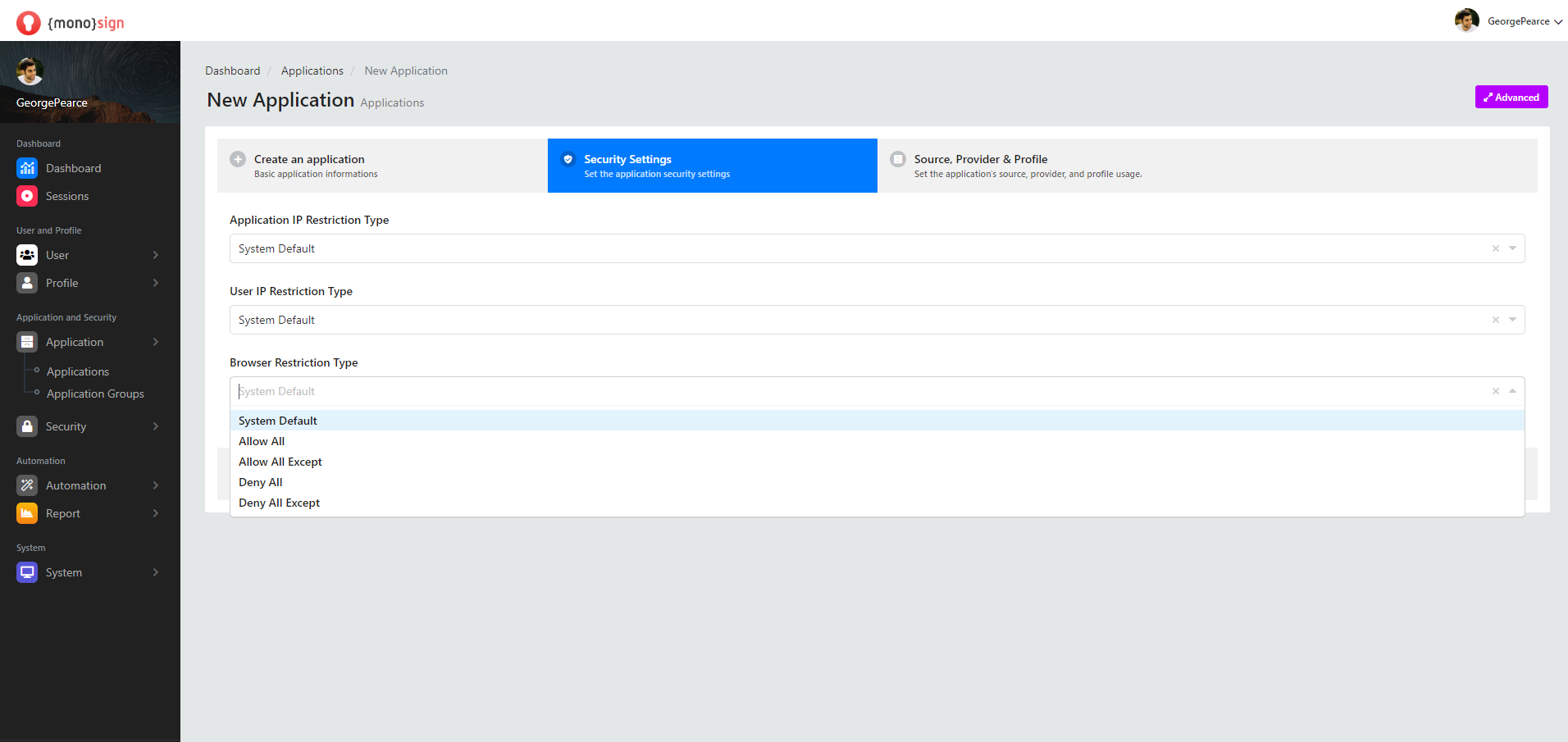The height and width of the screenshot is (742, 1568).
Task: Open Application Groups in sidebar tree
Action: (95, 394)
